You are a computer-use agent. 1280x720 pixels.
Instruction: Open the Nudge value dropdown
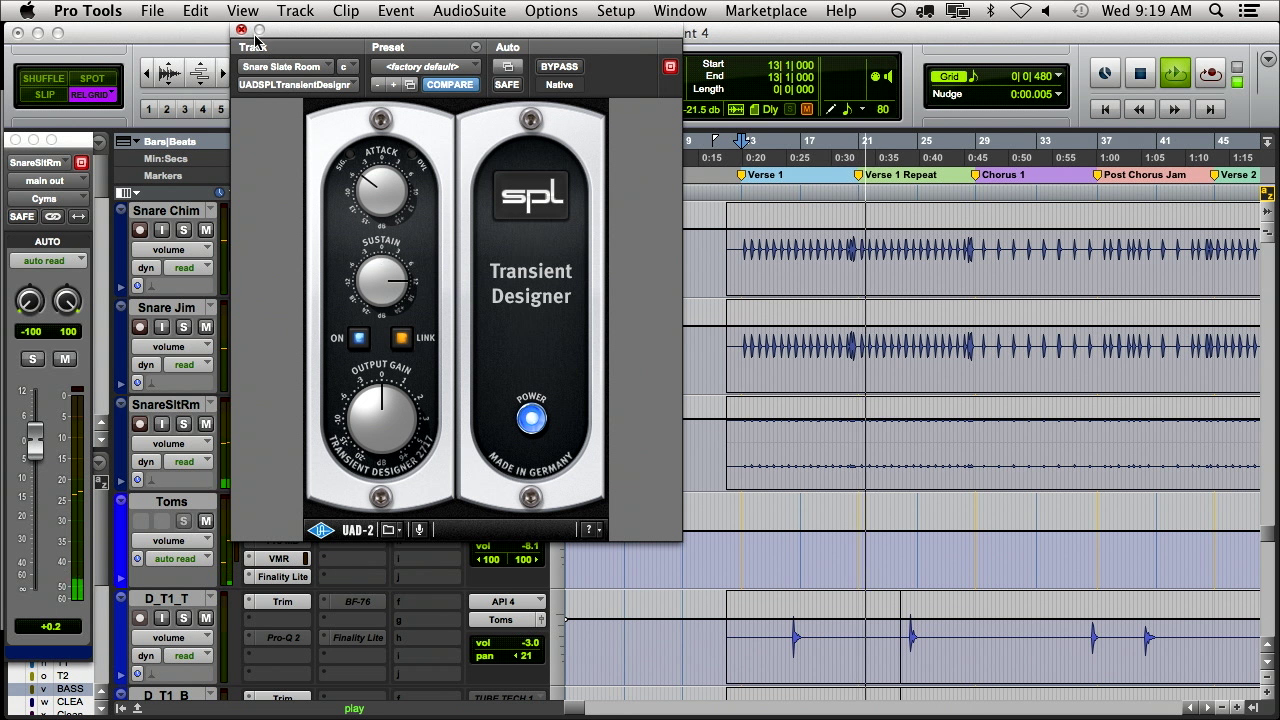(x=1058, y=94)
